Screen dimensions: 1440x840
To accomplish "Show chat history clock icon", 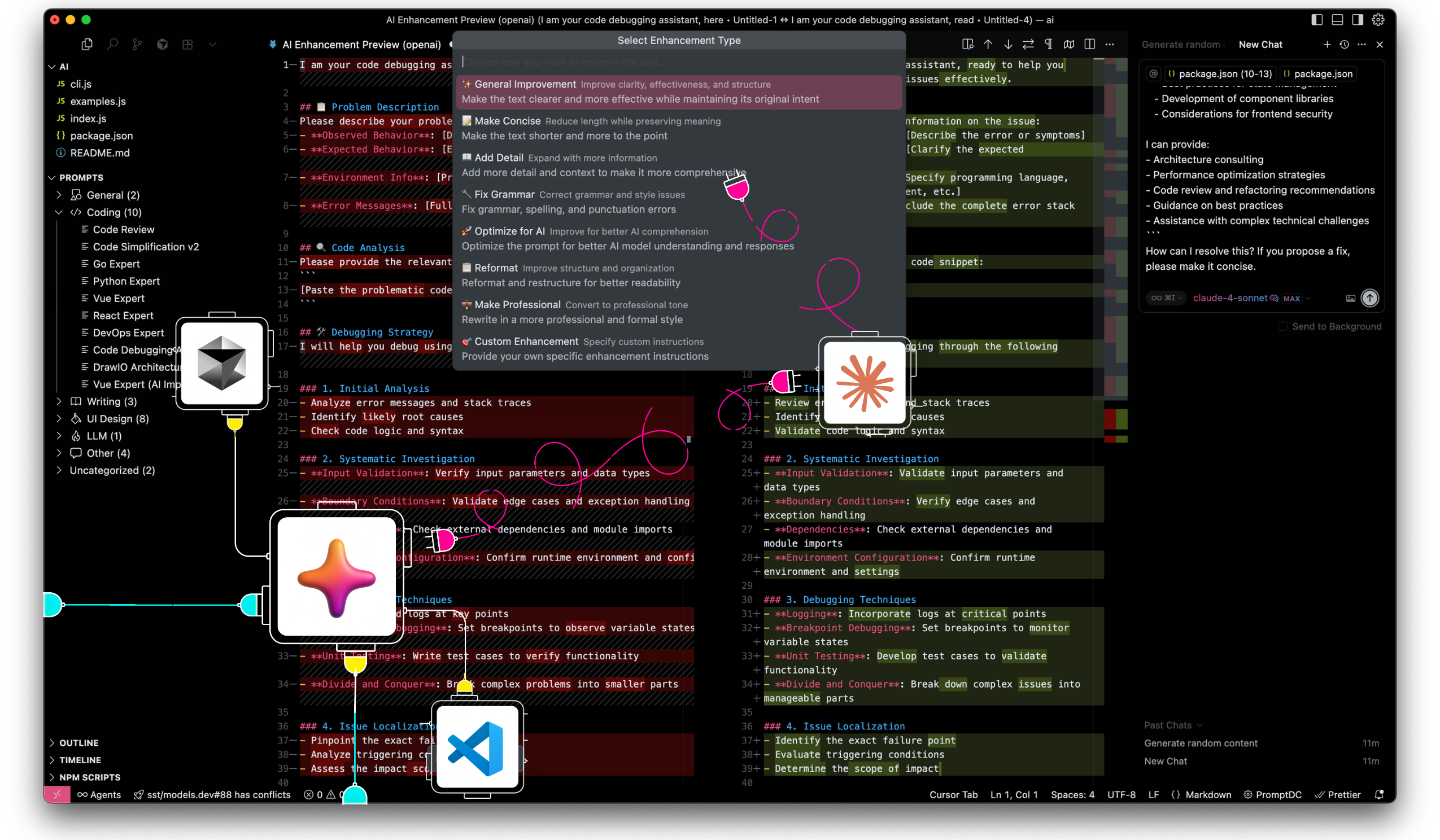I will [x=1344, y=44].
